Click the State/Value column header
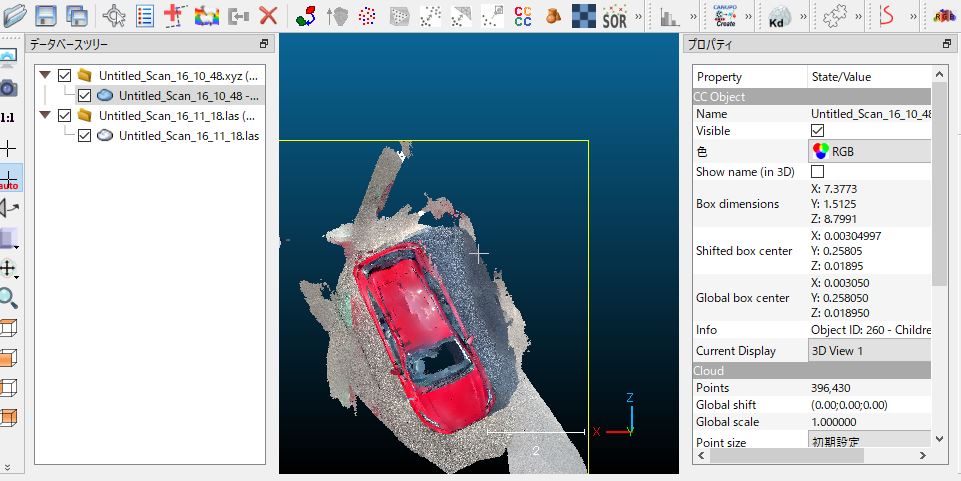961x481 pixels. click(x=840, y=77)
